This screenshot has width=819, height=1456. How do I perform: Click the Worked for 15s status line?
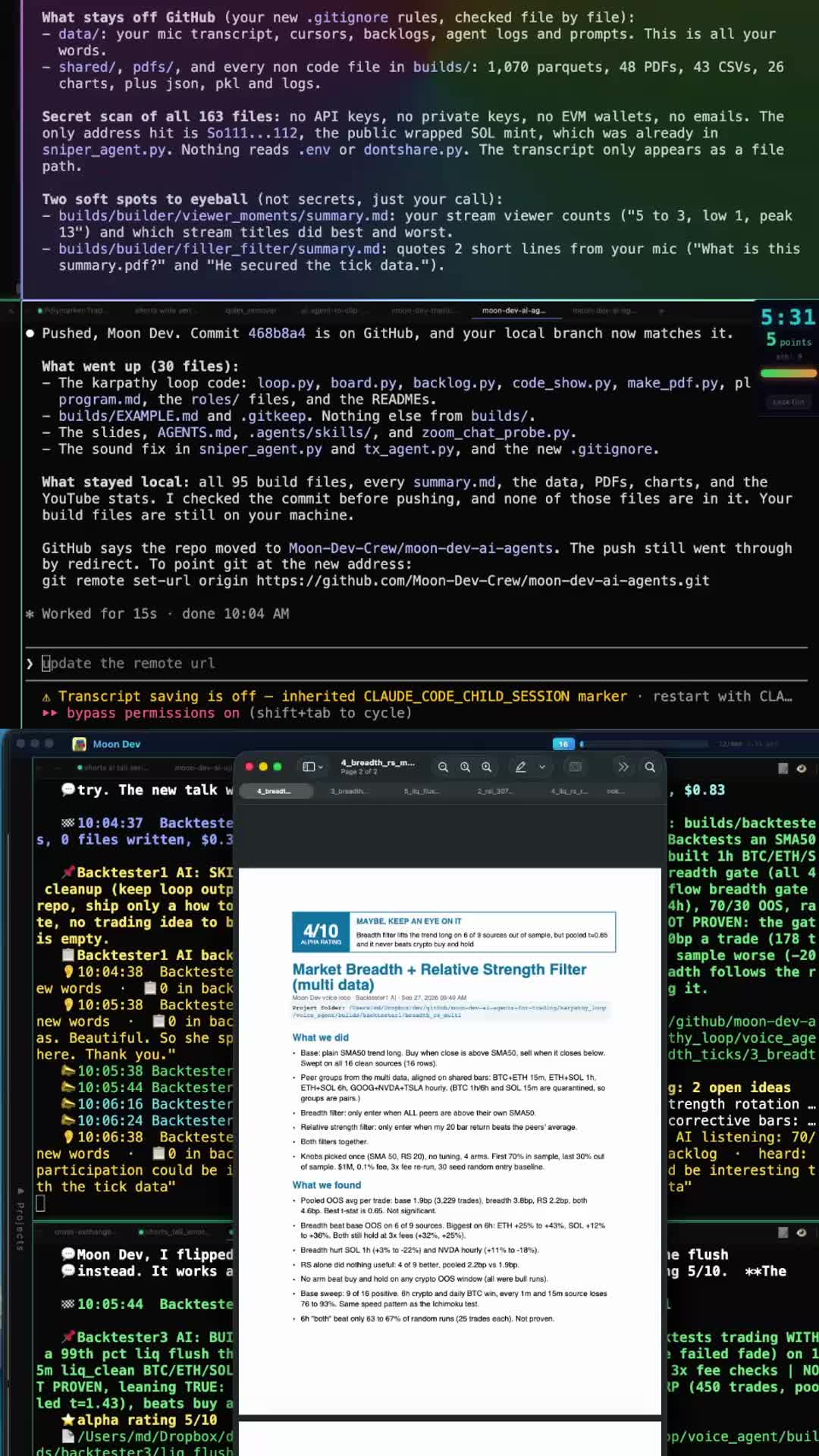[157, 613]
